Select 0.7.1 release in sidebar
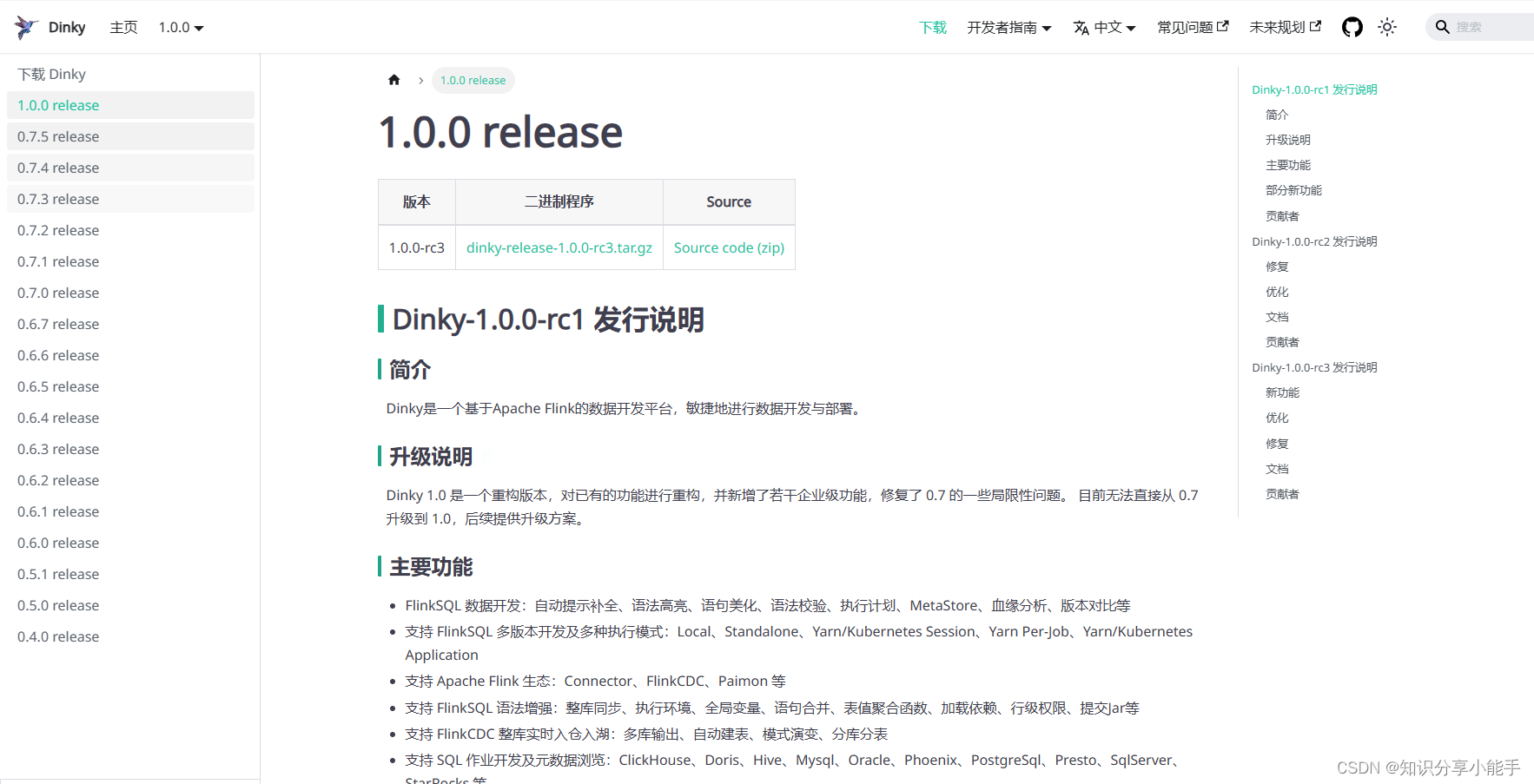Viewport: 1534px width, 784px height. coord(130,261)
